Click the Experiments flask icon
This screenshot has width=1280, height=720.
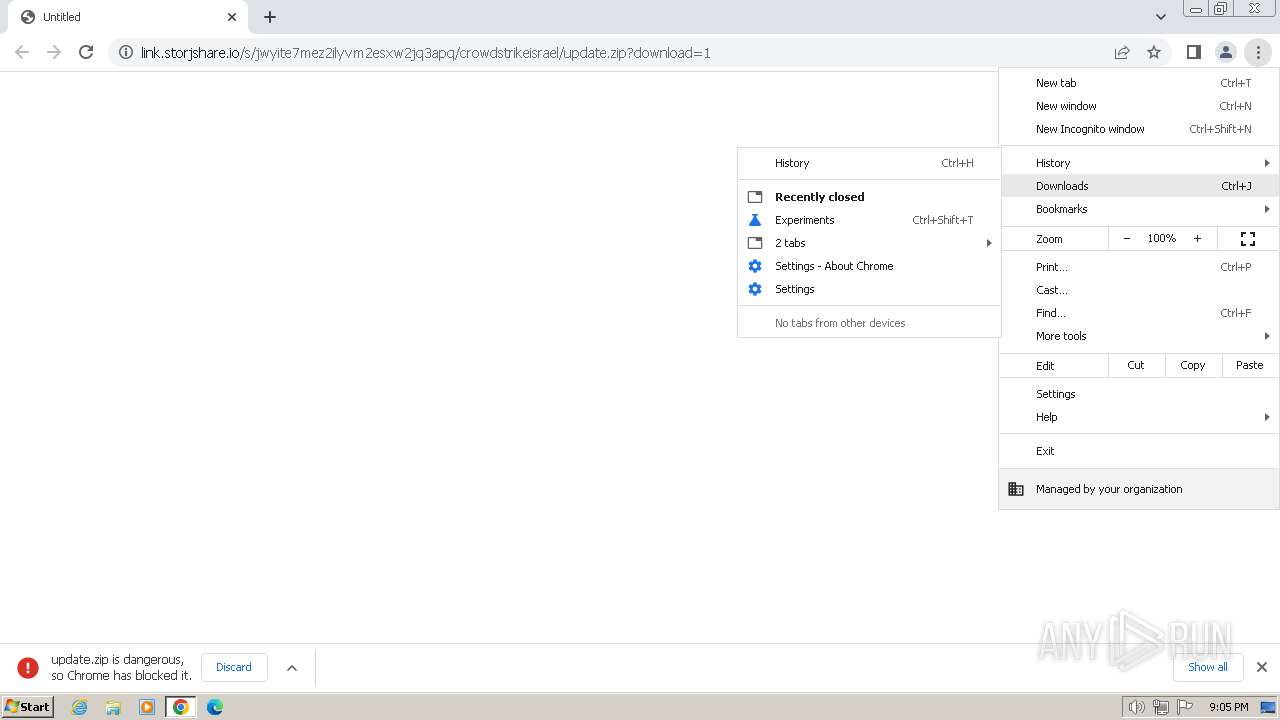point(755,220)
